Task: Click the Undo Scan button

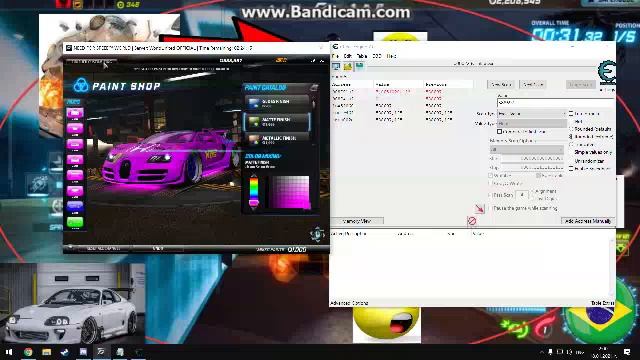Action: 581,84
